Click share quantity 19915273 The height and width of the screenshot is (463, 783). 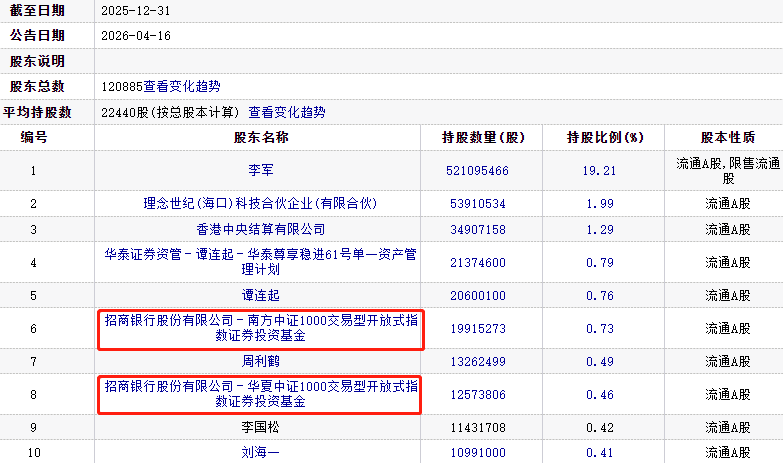477,329
